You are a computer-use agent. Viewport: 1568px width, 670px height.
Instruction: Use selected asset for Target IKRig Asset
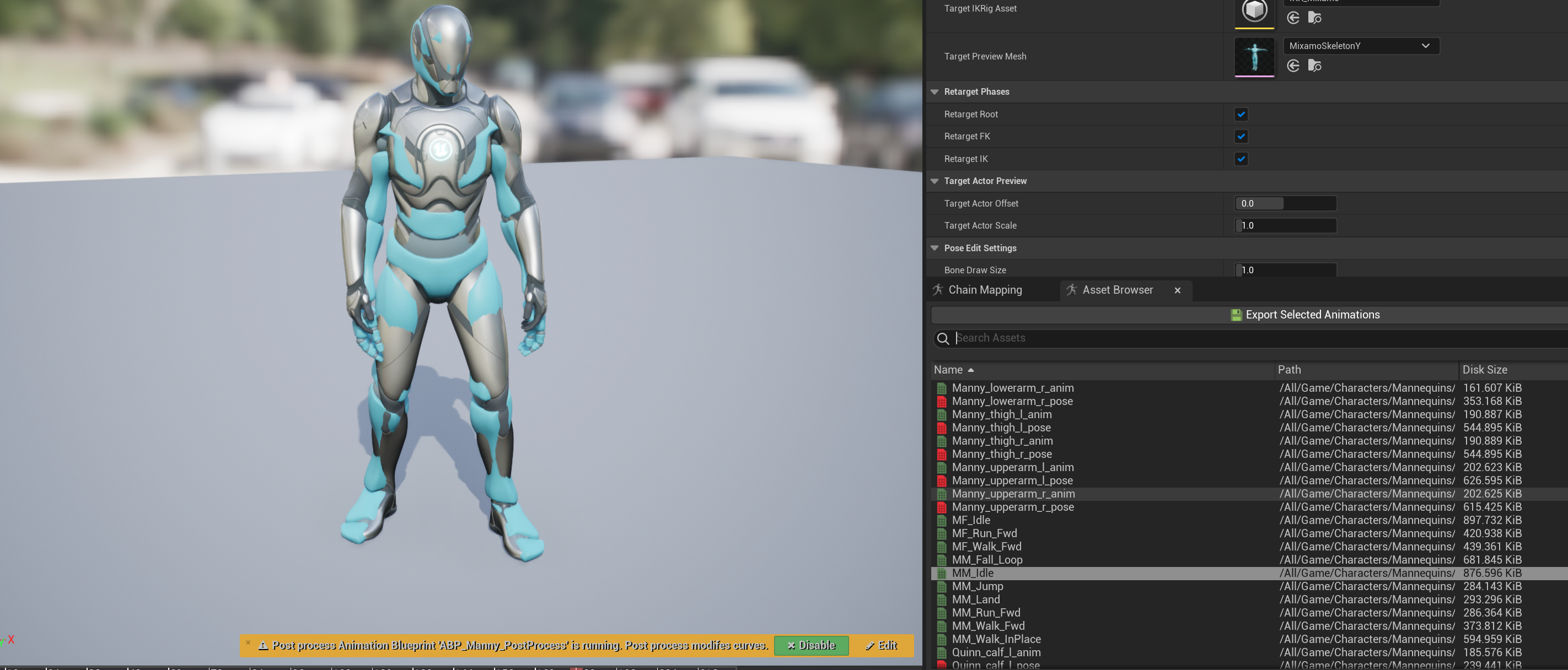pyautogui.click(x=1293, y=18)
